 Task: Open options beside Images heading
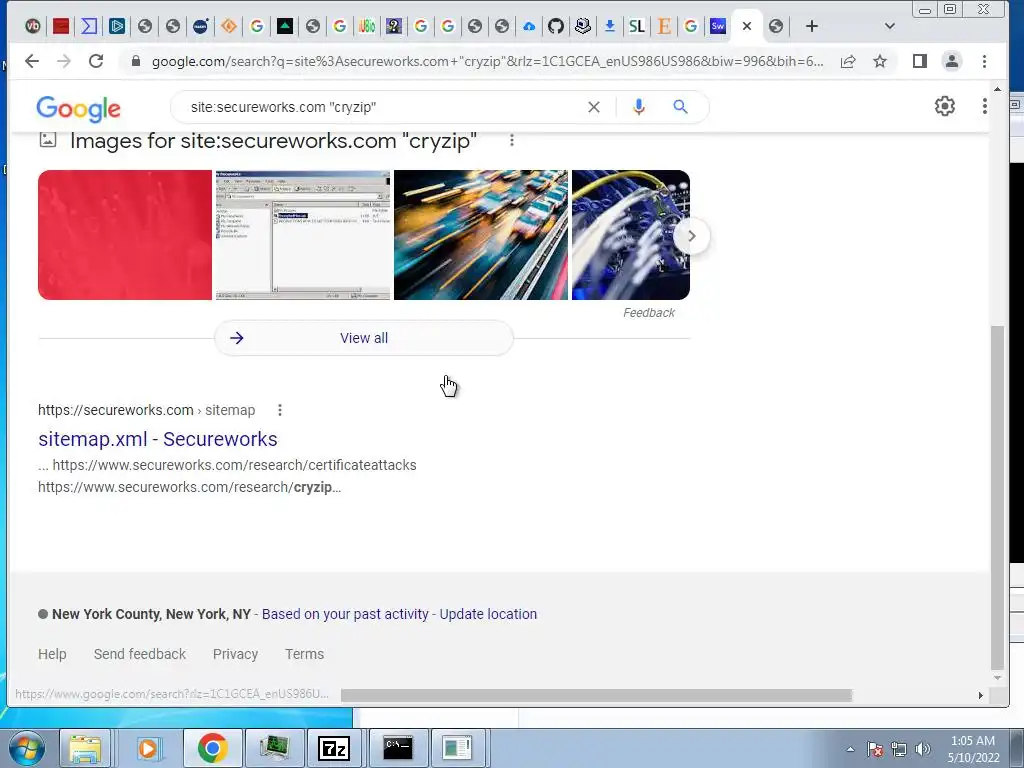pyautogui.click(x=512, y=140)
